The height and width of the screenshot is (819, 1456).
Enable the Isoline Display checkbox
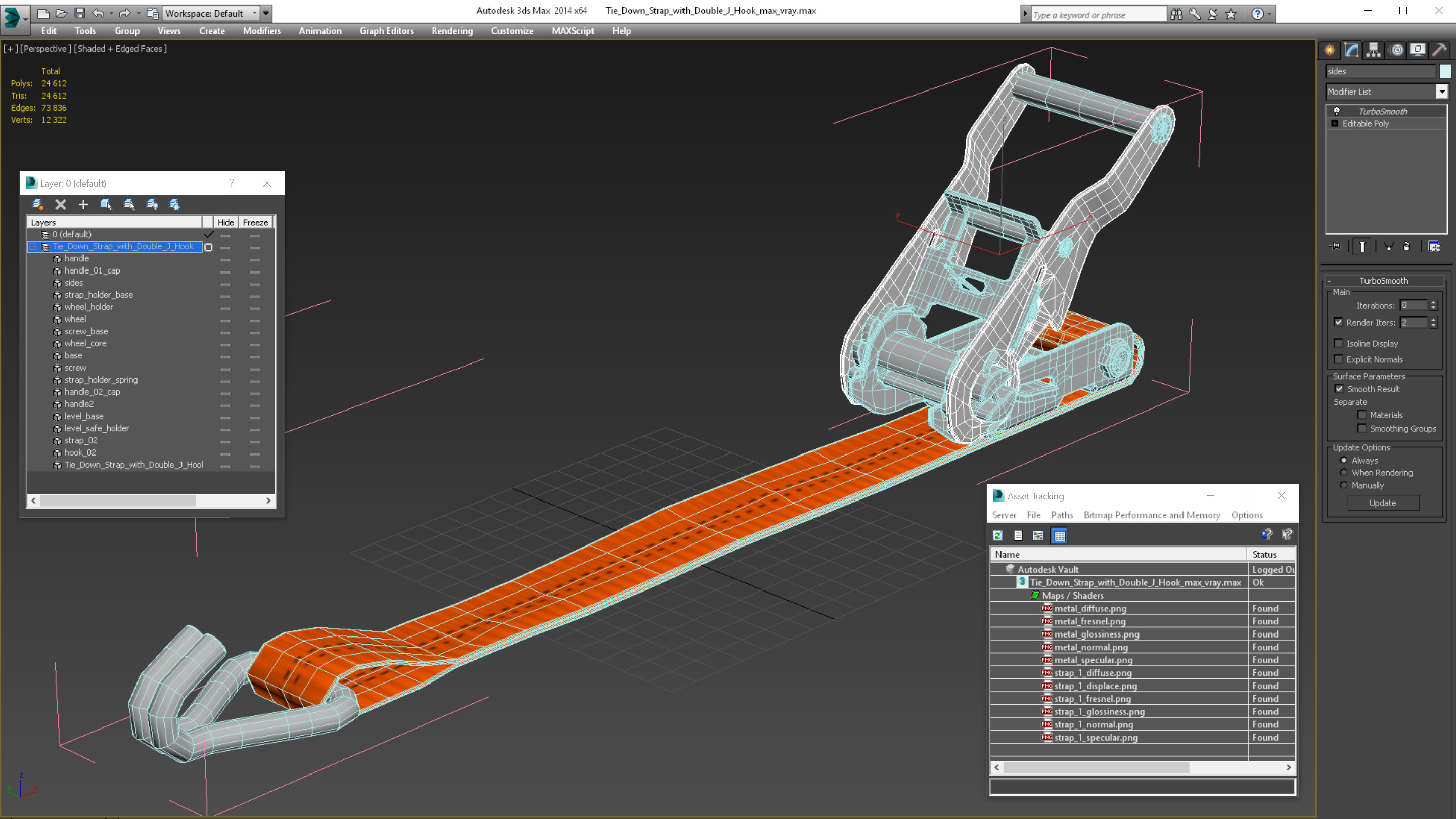[x=1338, y=344]
